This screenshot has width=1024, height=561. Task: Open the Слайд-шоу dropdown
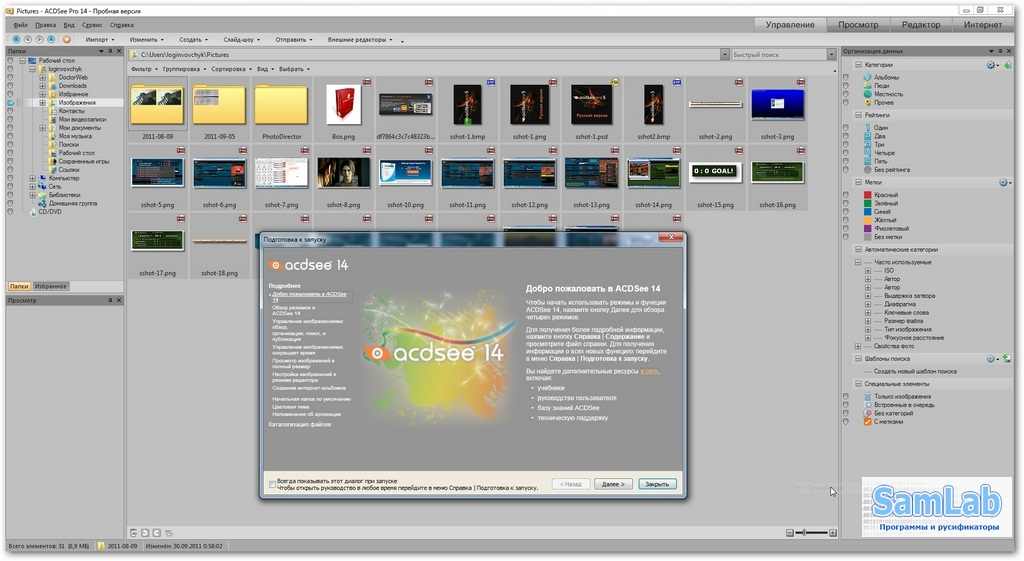[x=241, y=40]
